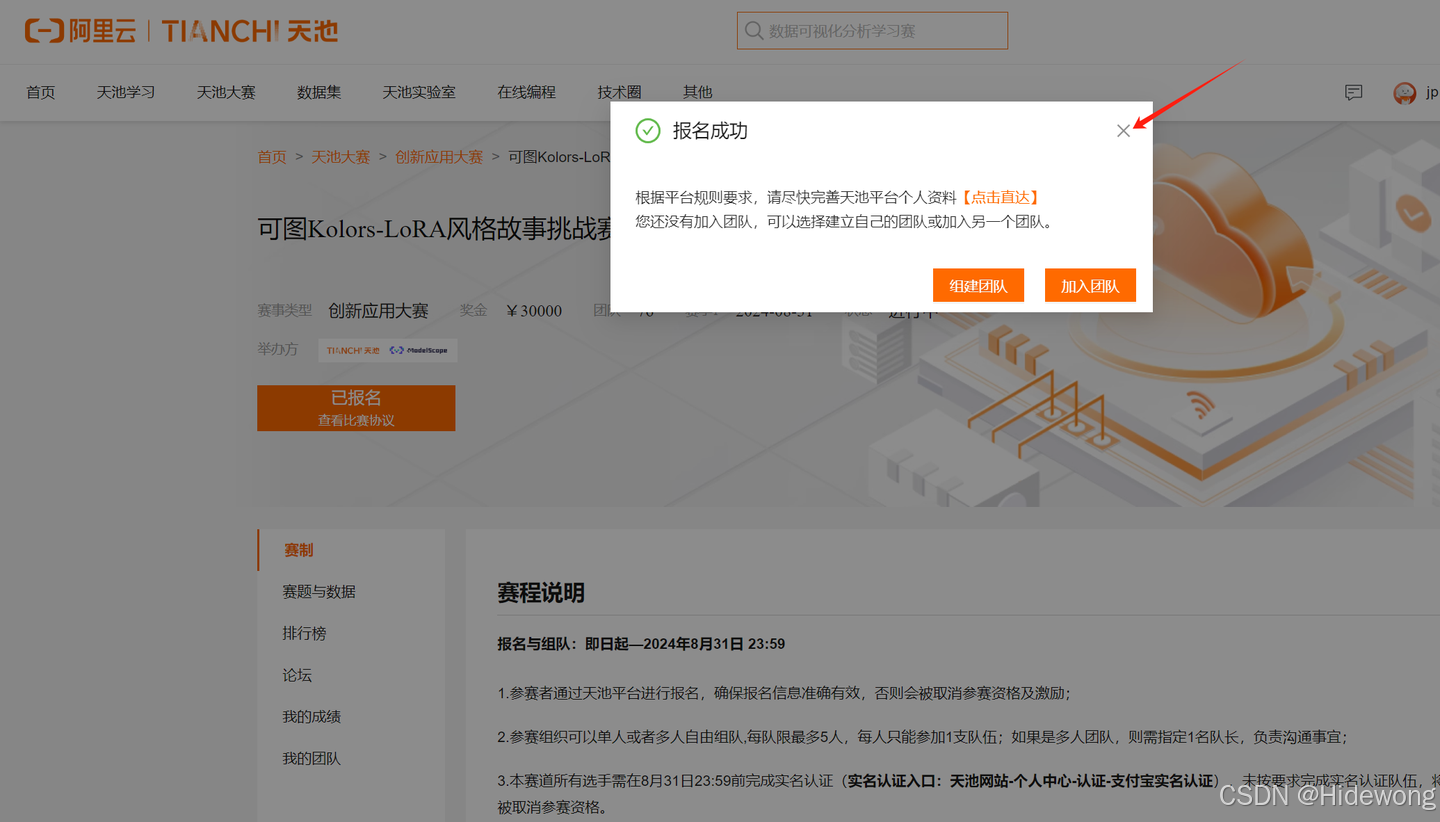The image size is (1440, 822).
Task: Open 天池实验室 in navigation bar
Action: click(x=419, y=92)
